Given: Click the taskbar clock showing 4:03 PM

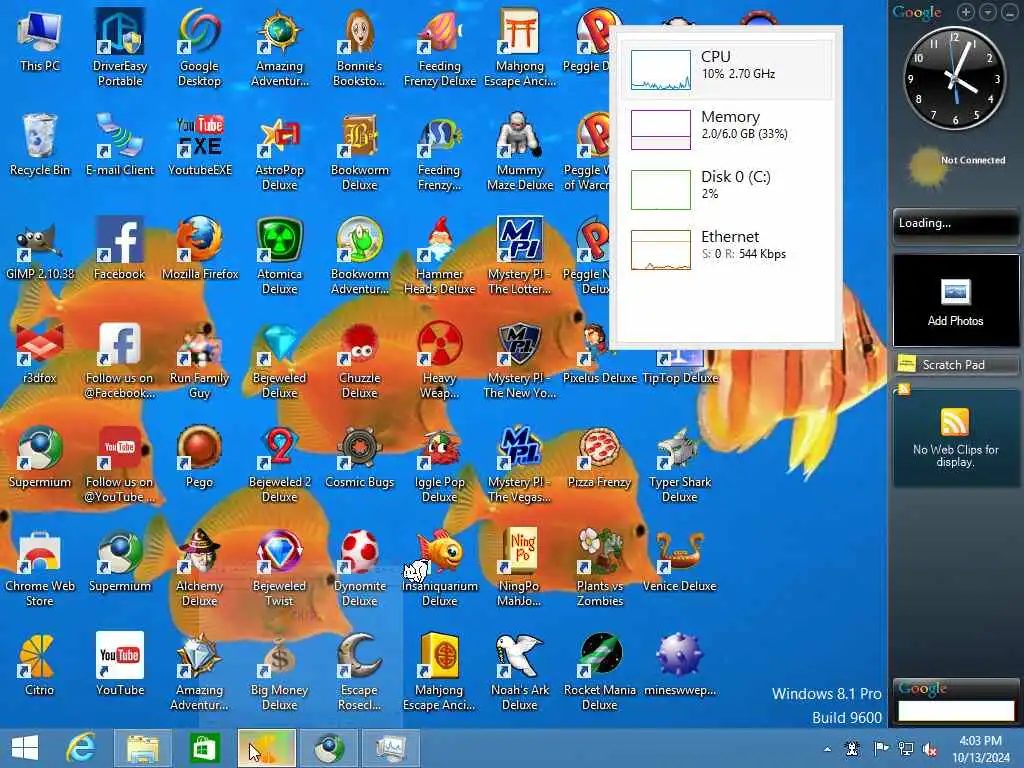Looking at the screenshot, I should [x=980, y=749].
